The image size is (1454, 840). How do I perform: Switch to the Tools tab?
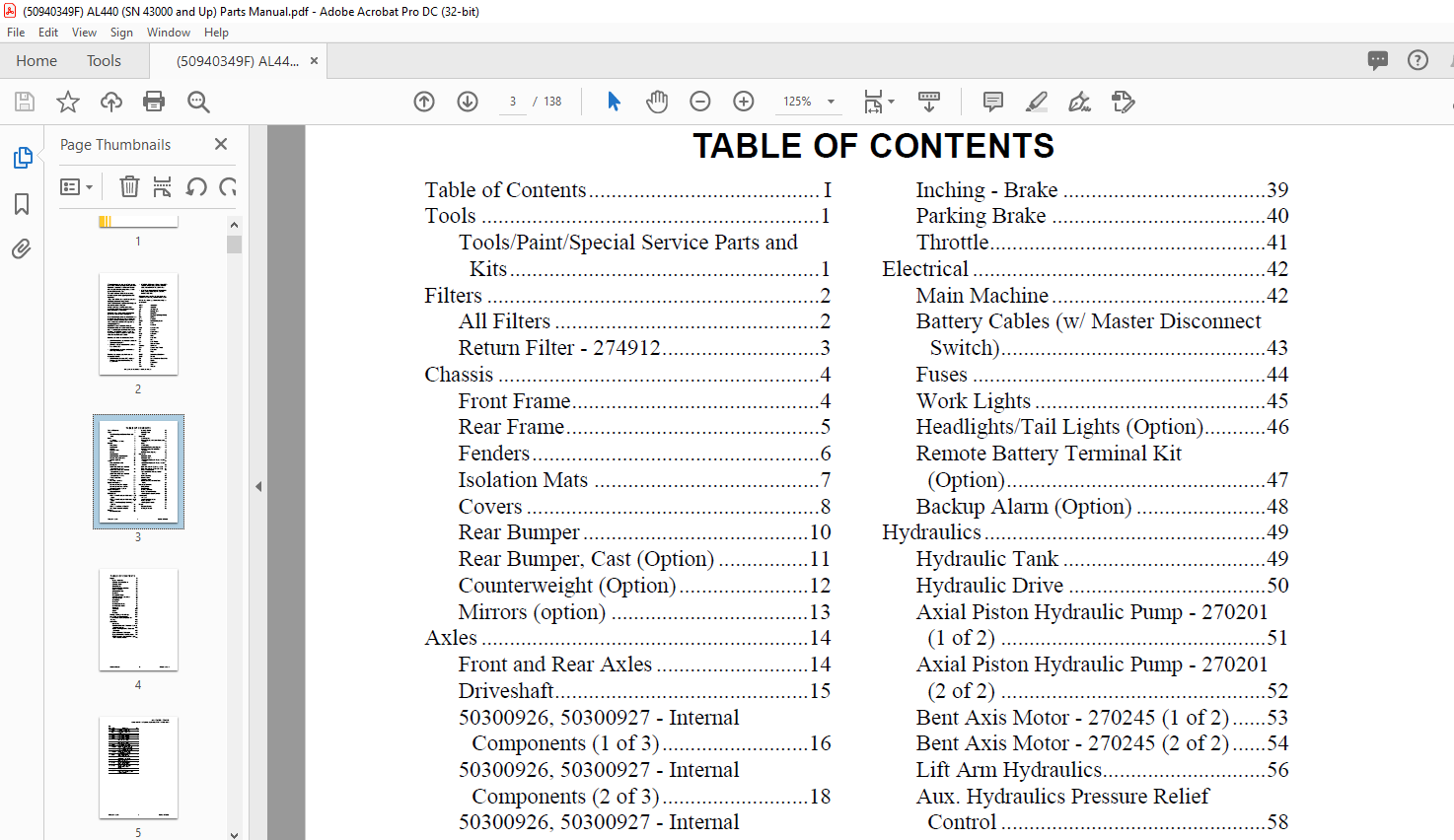[x=104, y=61]
